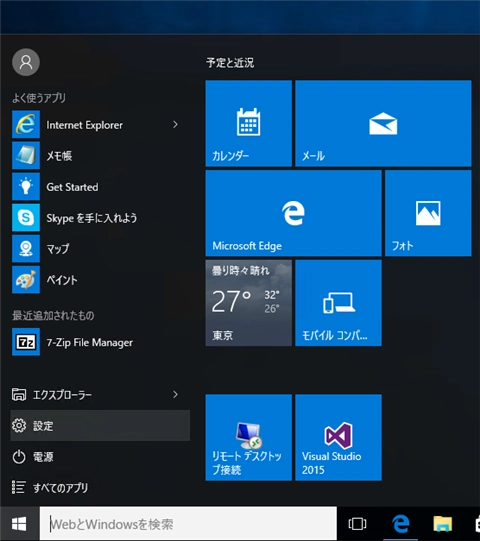Click the 予定と近況 group heading
Viewport: 480px width, 541px height.
(230, 63)
